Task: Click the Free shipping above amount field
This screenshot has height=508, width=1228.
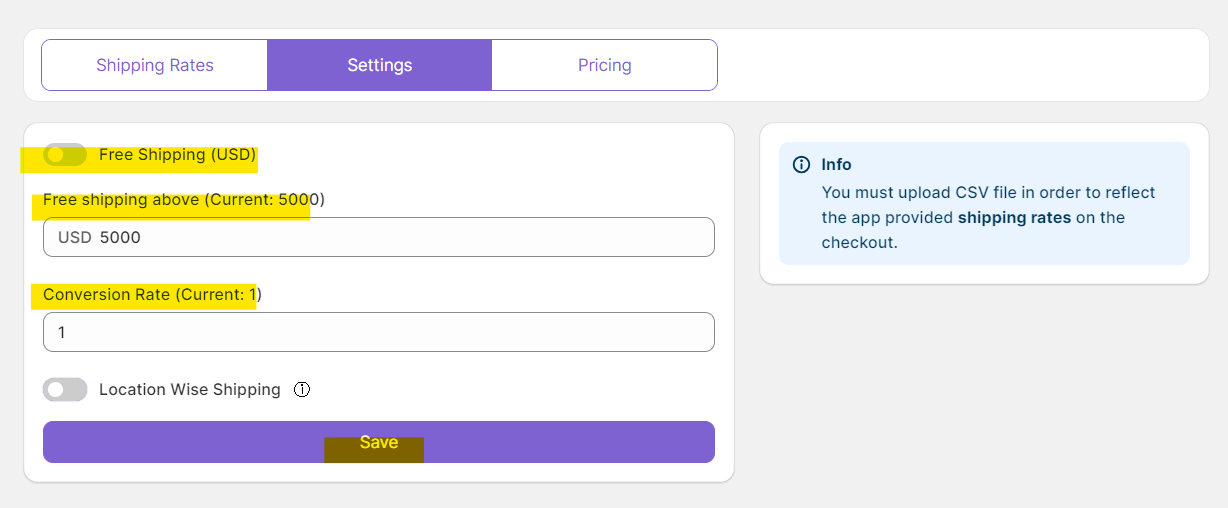Action: tap(400, 237)
